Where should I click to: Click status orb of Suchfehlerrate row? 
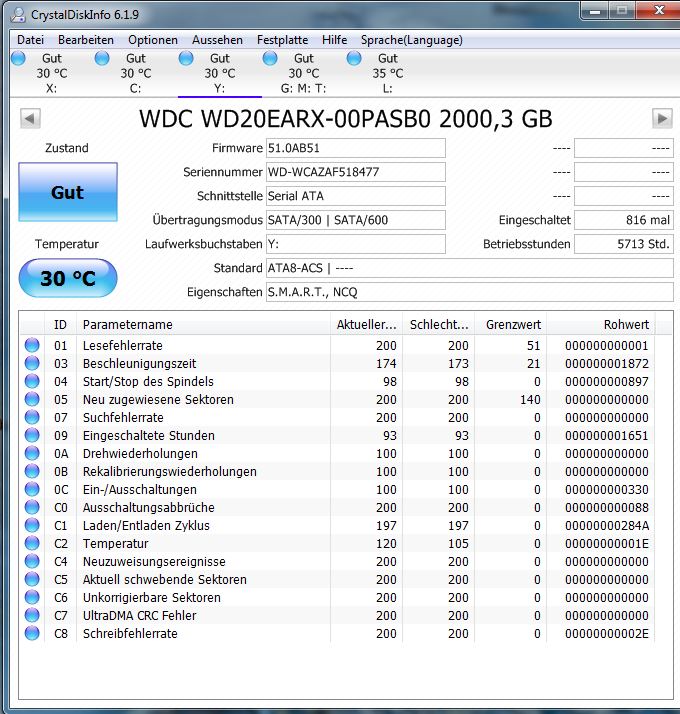tap(32, 417)
